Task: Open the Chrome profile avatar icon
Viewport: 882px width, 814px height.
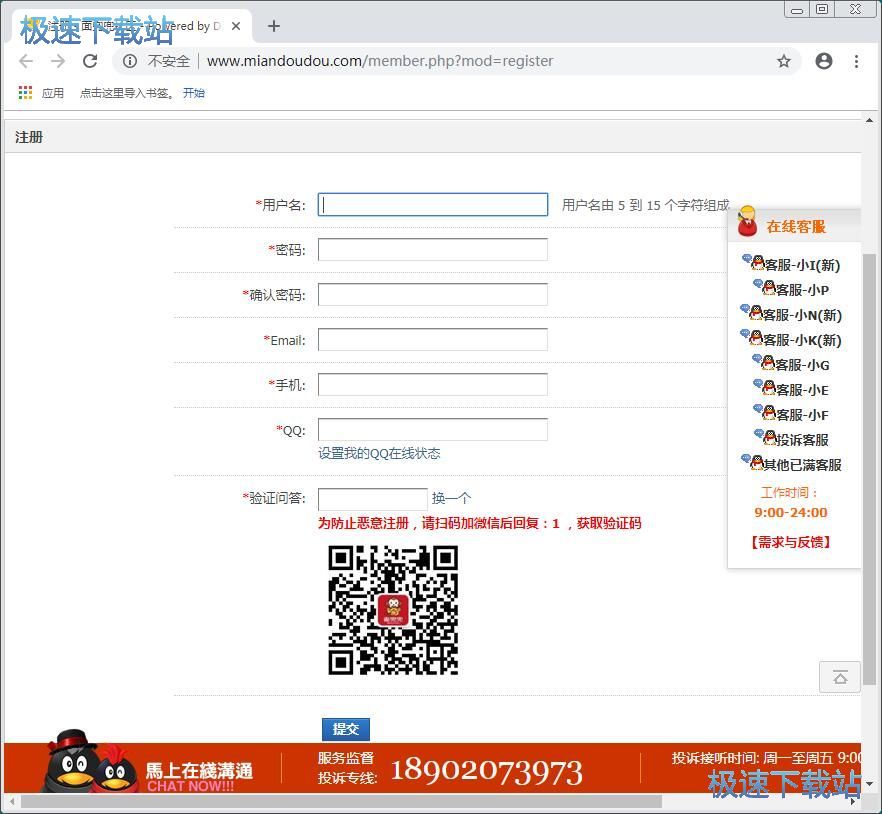Action: [824, 61]
